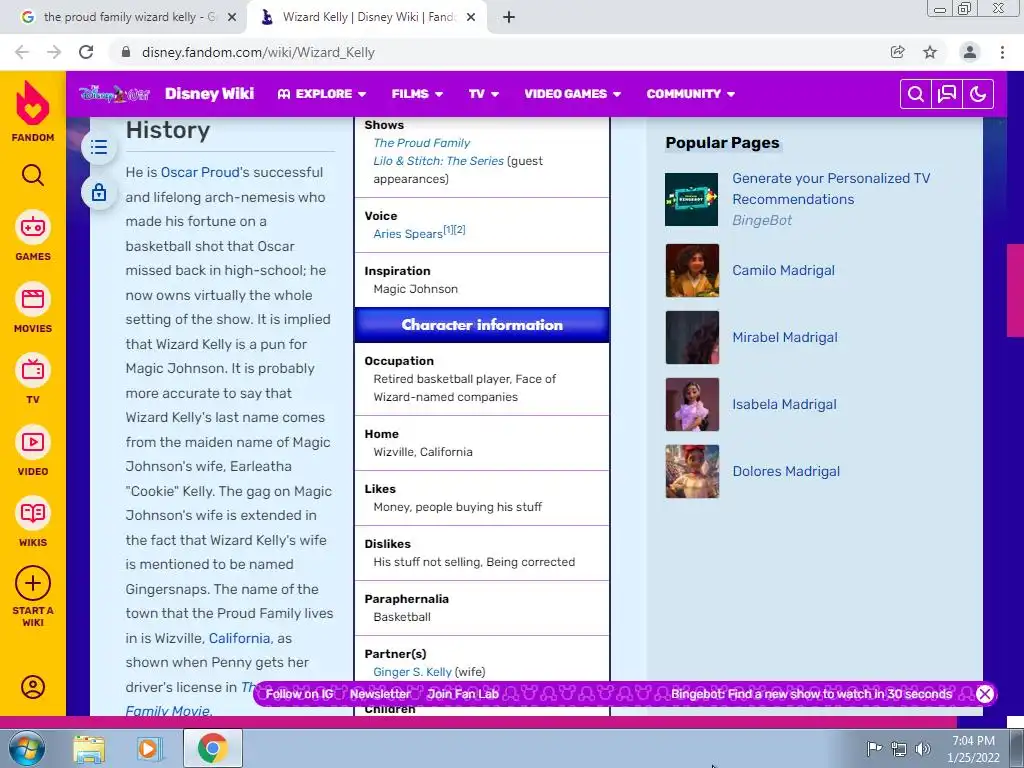Open the user profile icon in Fandom sidebar

pyautogui.click(x=33, y=687)
